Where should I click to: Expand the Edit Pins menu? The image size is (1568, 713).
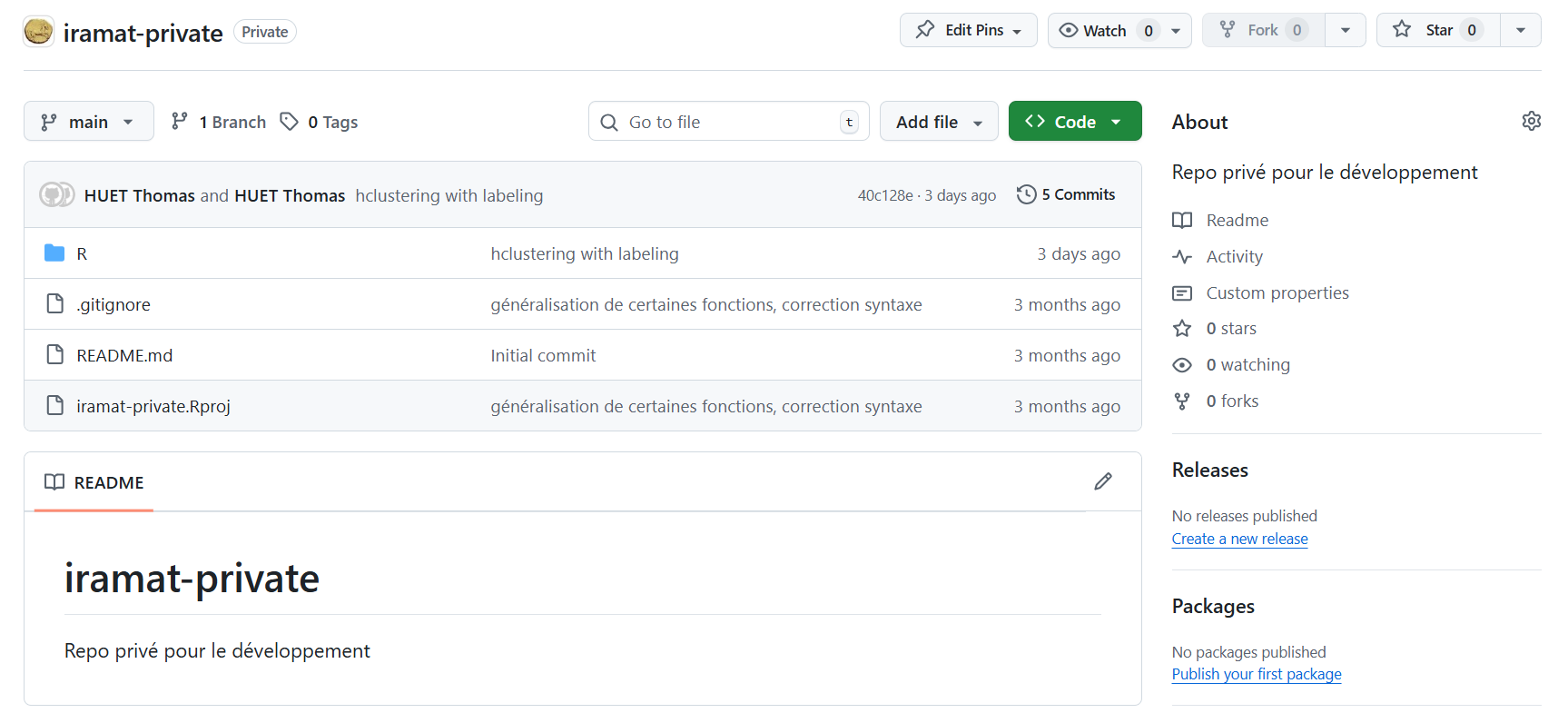tap(968, 30)
